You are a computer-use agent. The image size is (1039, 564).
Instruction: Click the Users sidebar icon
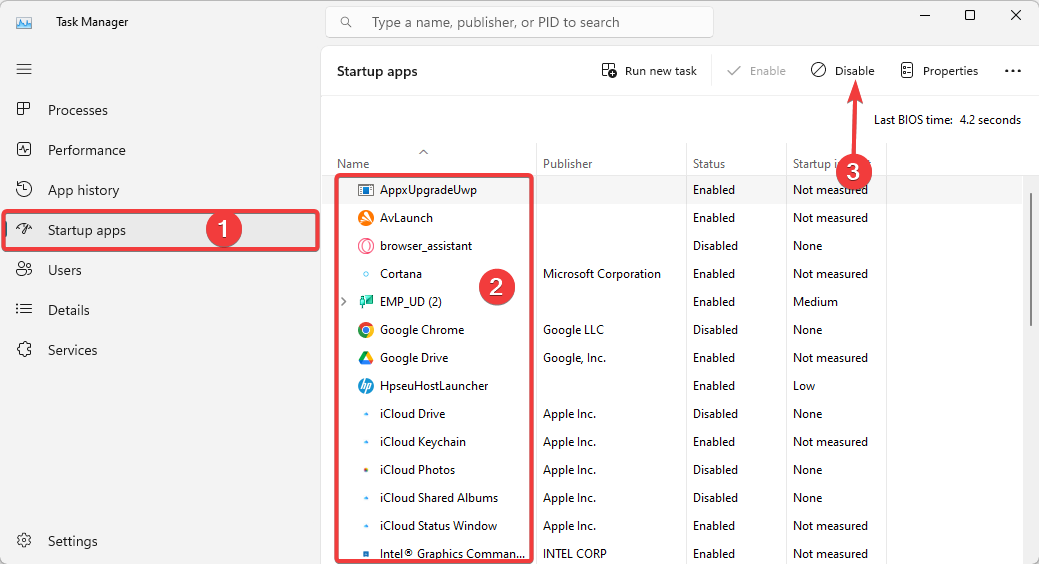24,270
